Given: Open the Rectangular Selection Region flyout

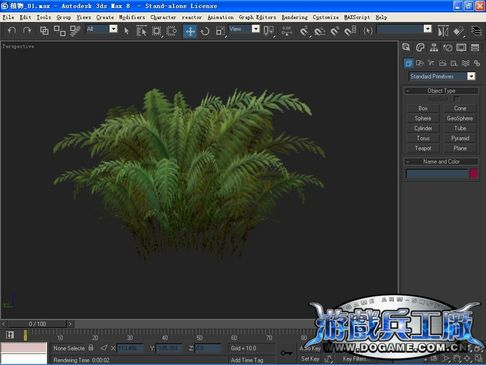Looking at the screenshot, I should coord(156,31).
